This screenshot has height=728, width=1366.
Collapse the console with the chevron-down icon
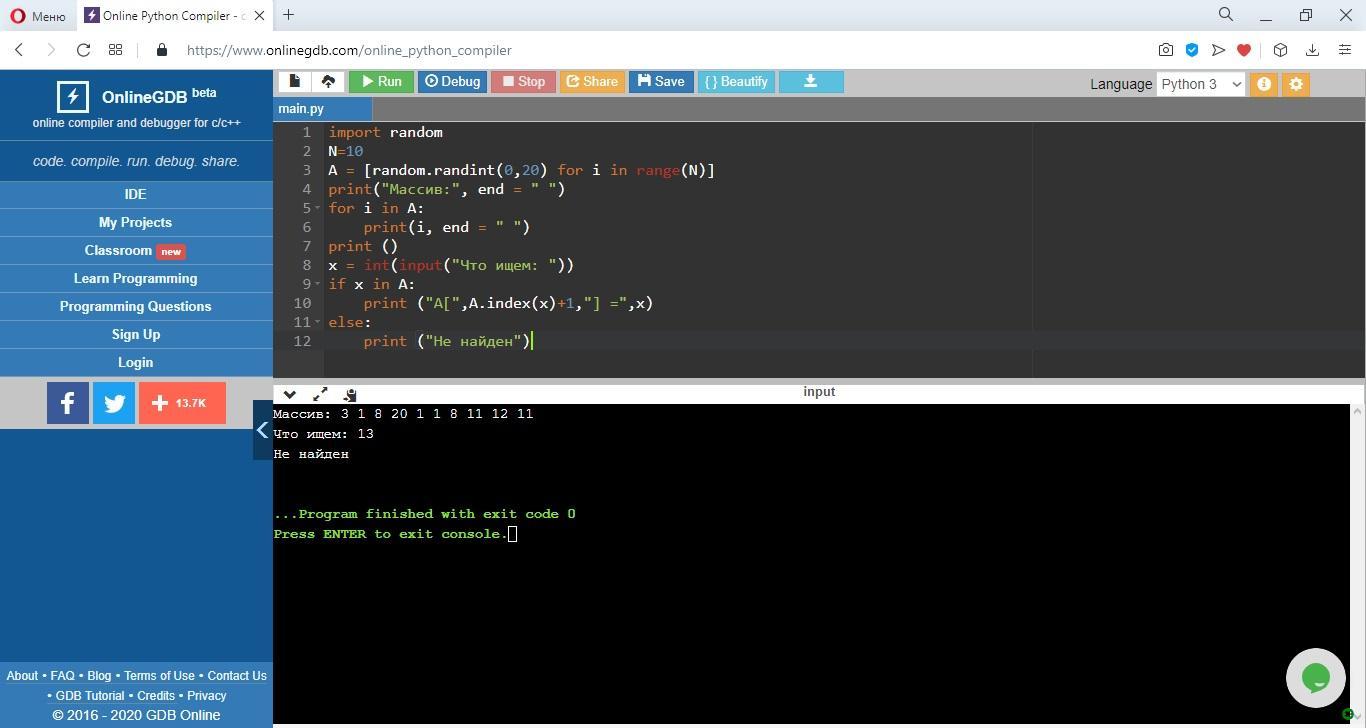(290, 394)
